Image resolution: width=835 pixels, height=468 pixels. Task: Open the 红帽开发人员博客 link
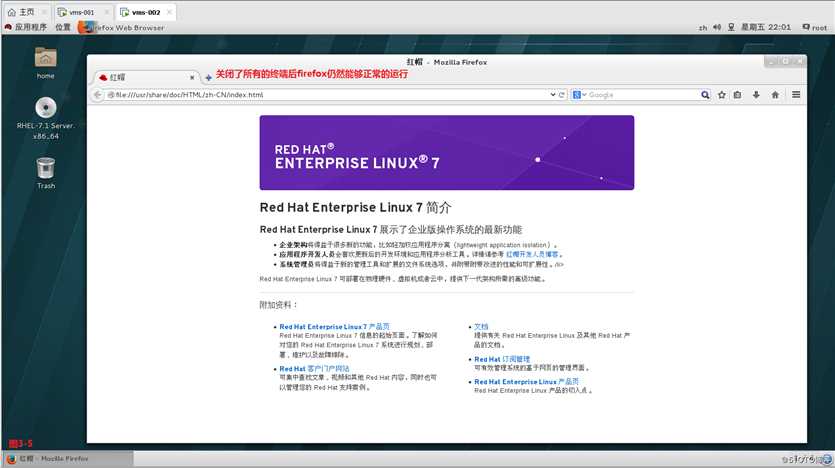click(x=532, y=255)
